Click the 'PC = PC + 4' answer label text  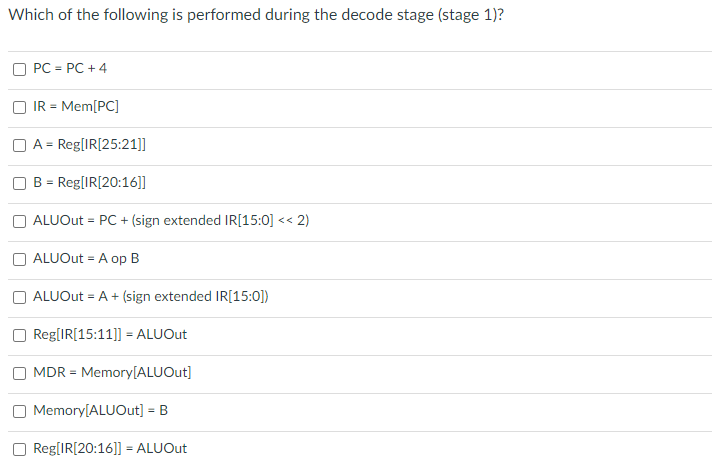tap(70, 68)
